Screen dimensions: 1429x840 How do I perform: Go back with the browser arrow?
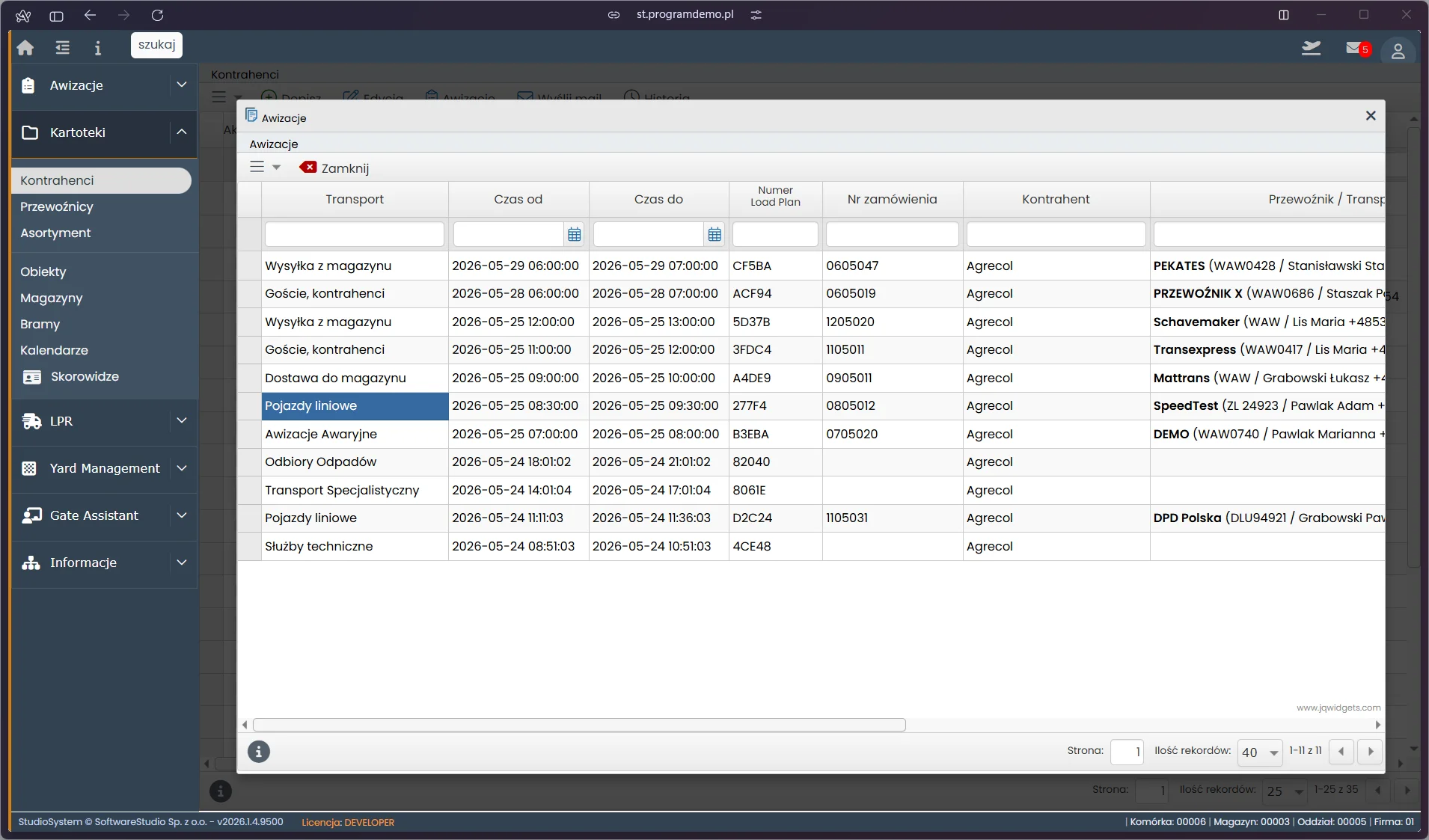(90, 15)
